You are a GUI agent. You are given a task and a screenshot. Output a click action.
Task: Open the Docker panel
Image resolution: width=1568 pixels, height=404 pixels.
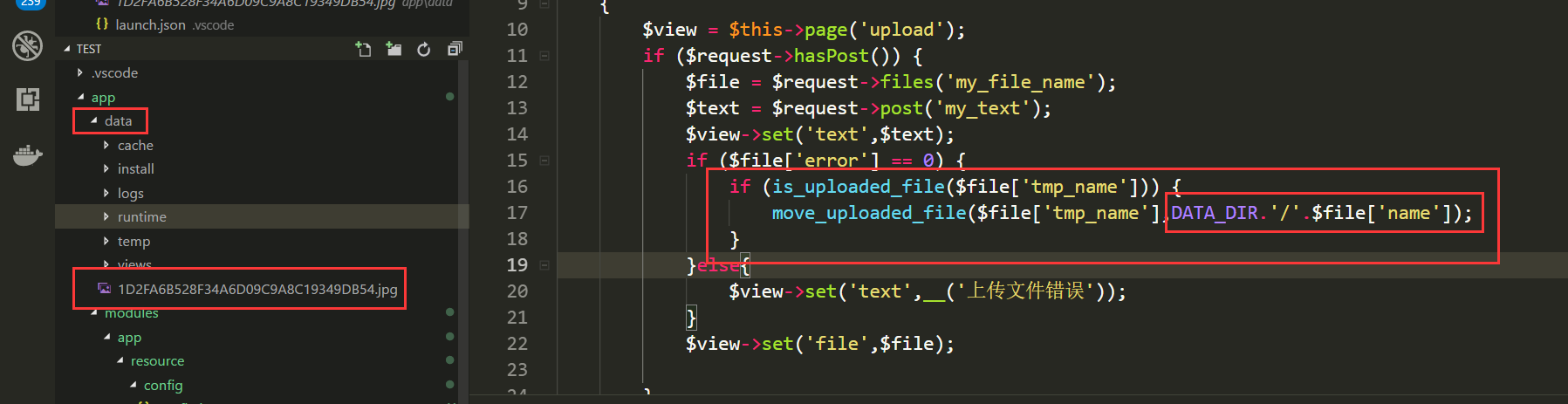click(x=27, y=155)
